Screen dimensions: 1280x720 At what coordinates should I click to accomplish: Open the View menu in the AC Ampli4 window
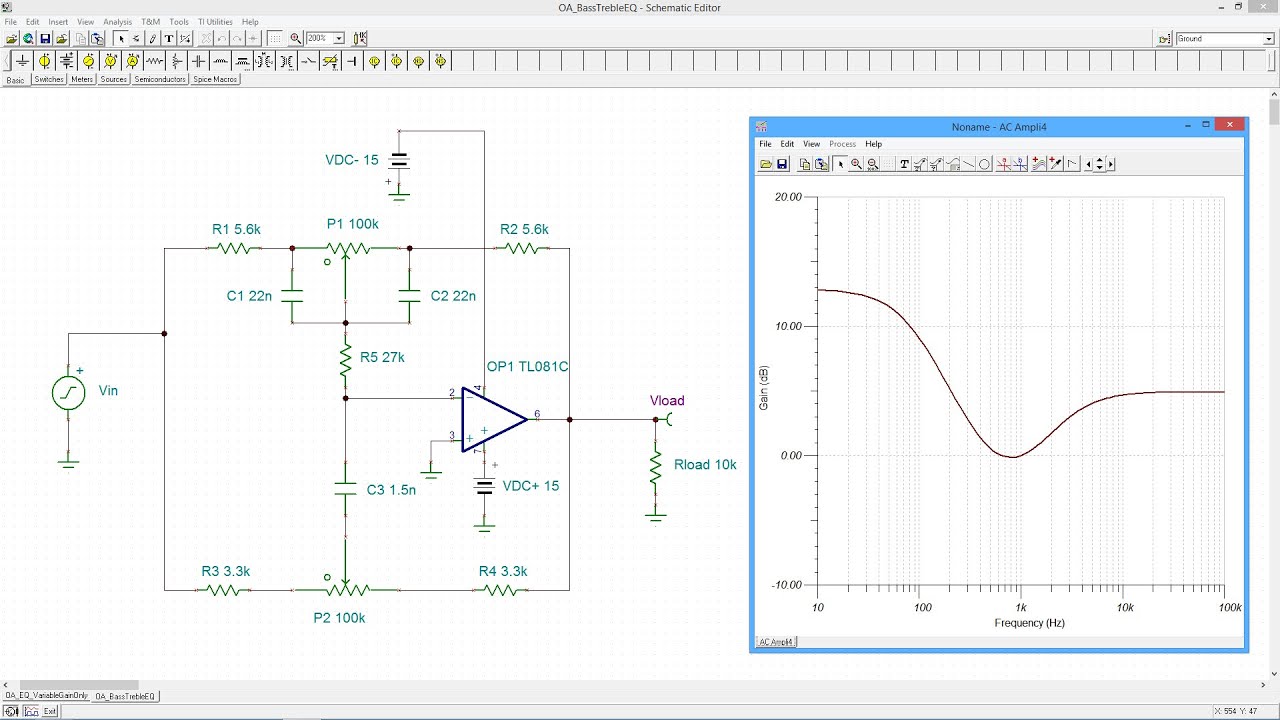coord(811,144)
